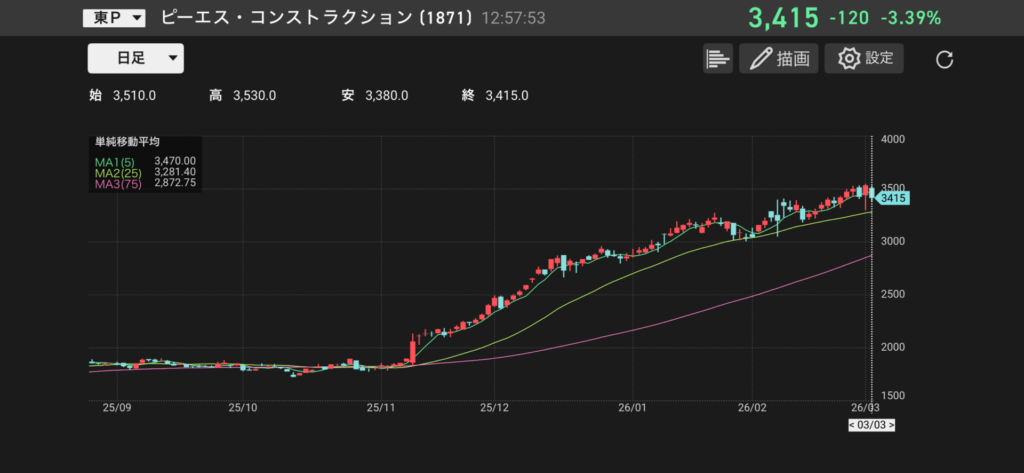
Task: Click the 高 3,530.0 high value
Action: [x=242, y=96]
